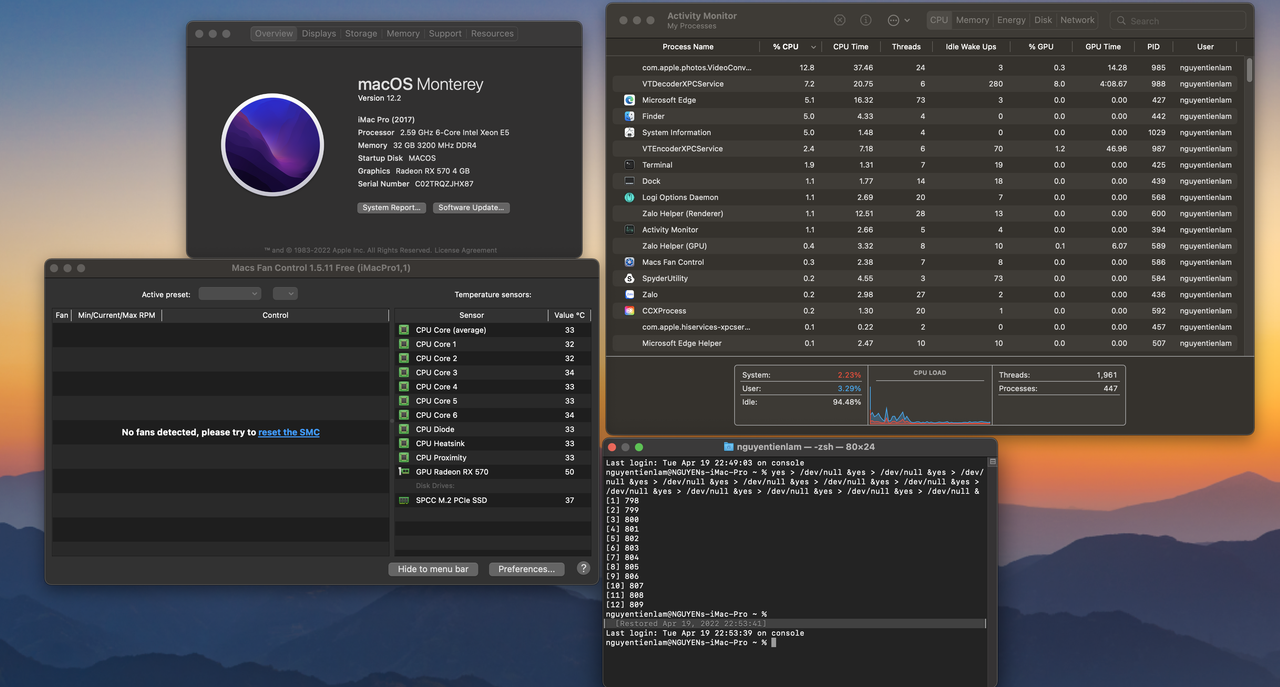The image size is (1280, 687).
Task: Click the macOS Monterey logo image
Action: click(x=272, y=145)
